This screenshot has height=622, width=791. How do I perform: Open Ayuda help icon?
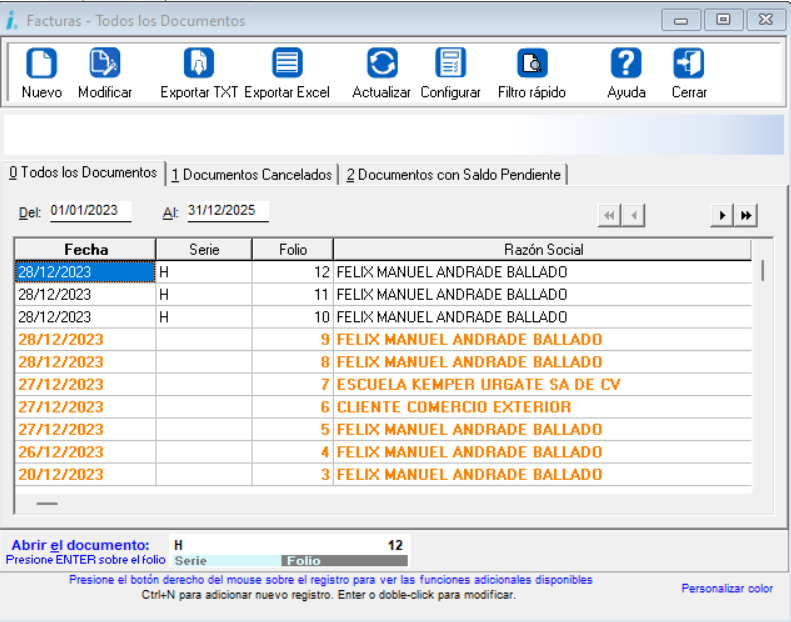point(626,64)
